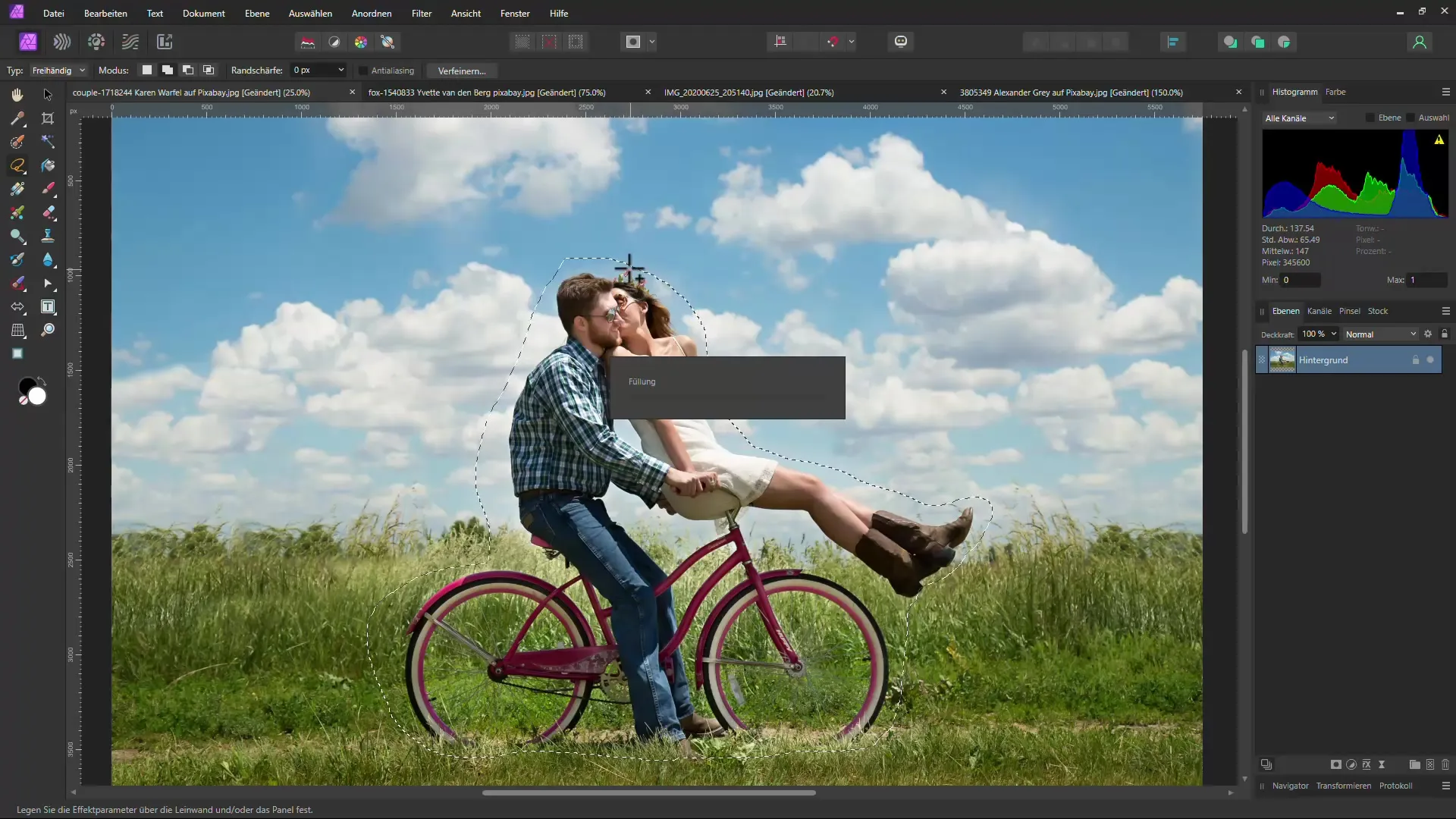Image resolution: width=1456 pixels, height=819 pixels.
Task: Select the Clone Stamp tool
Action: (48, 236)
